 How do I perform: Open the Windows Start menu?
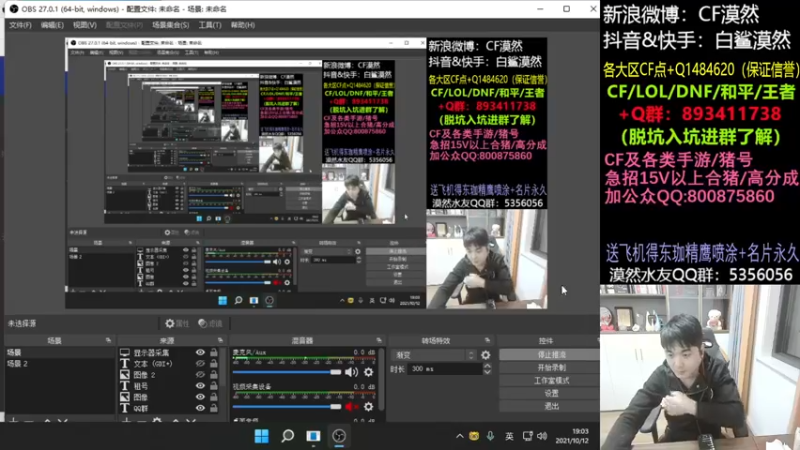[262, 436]
